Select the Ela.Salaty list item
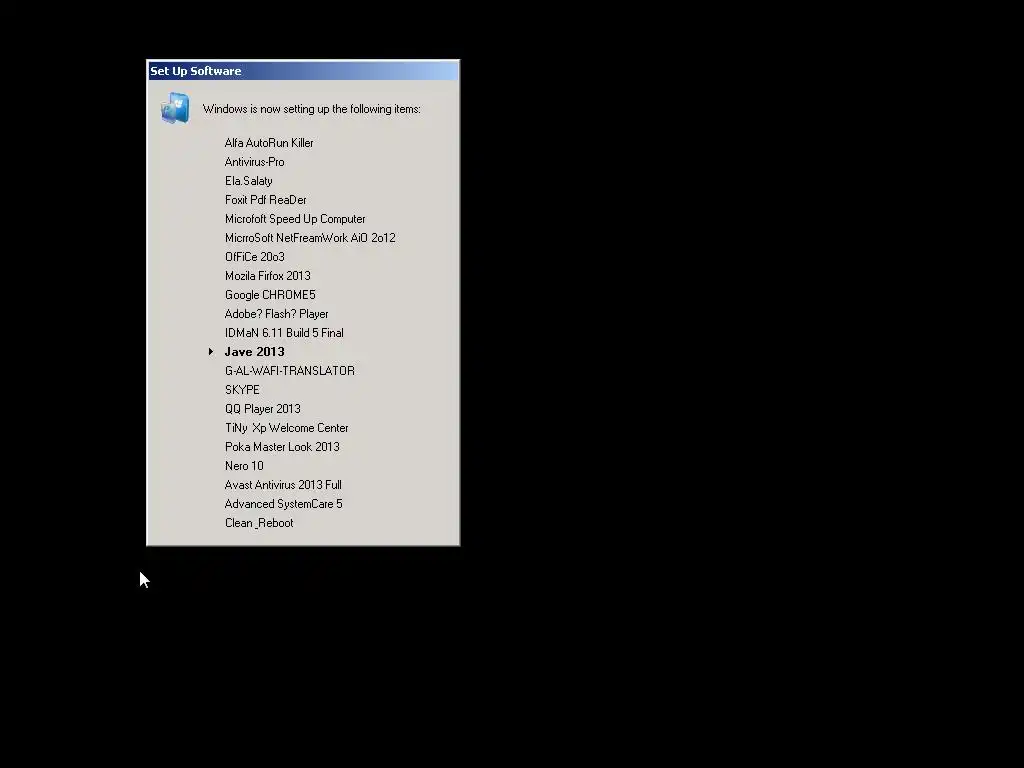Image resolution: width=1024 pixels, height=768 pixels. click(249, 181)
